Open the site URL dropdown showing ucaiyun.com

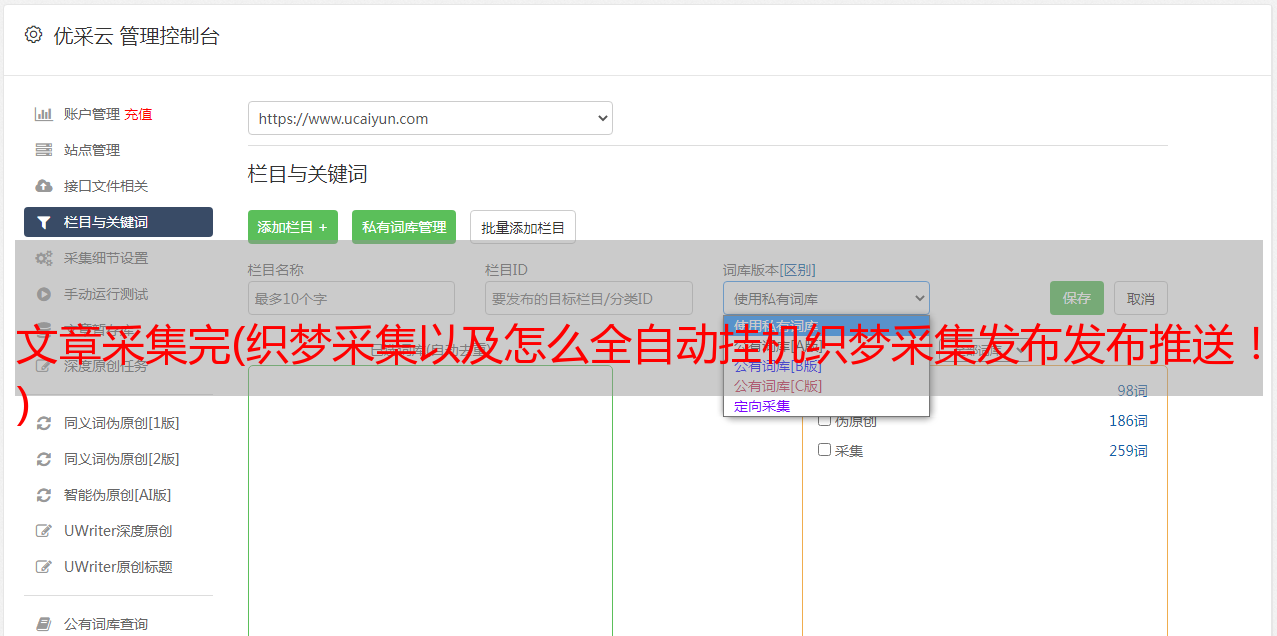430,118
